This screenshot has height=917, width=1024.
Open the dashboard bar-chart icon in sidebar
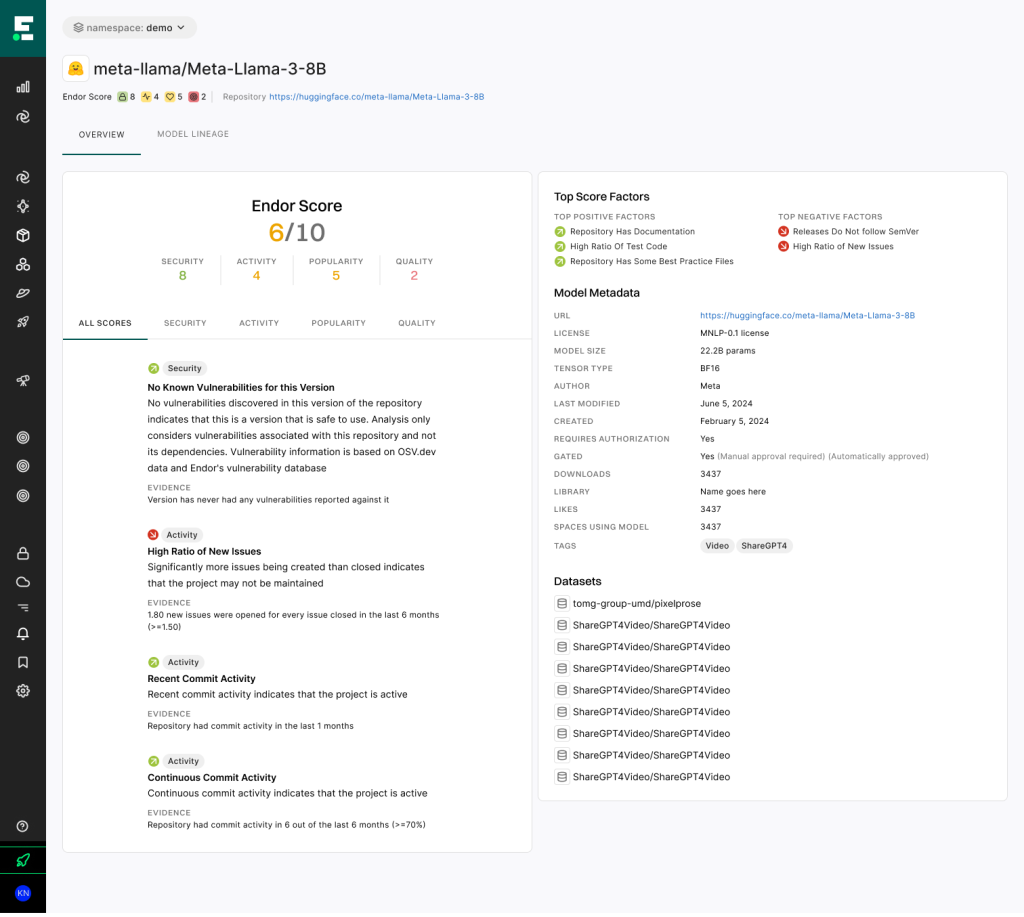22,87
